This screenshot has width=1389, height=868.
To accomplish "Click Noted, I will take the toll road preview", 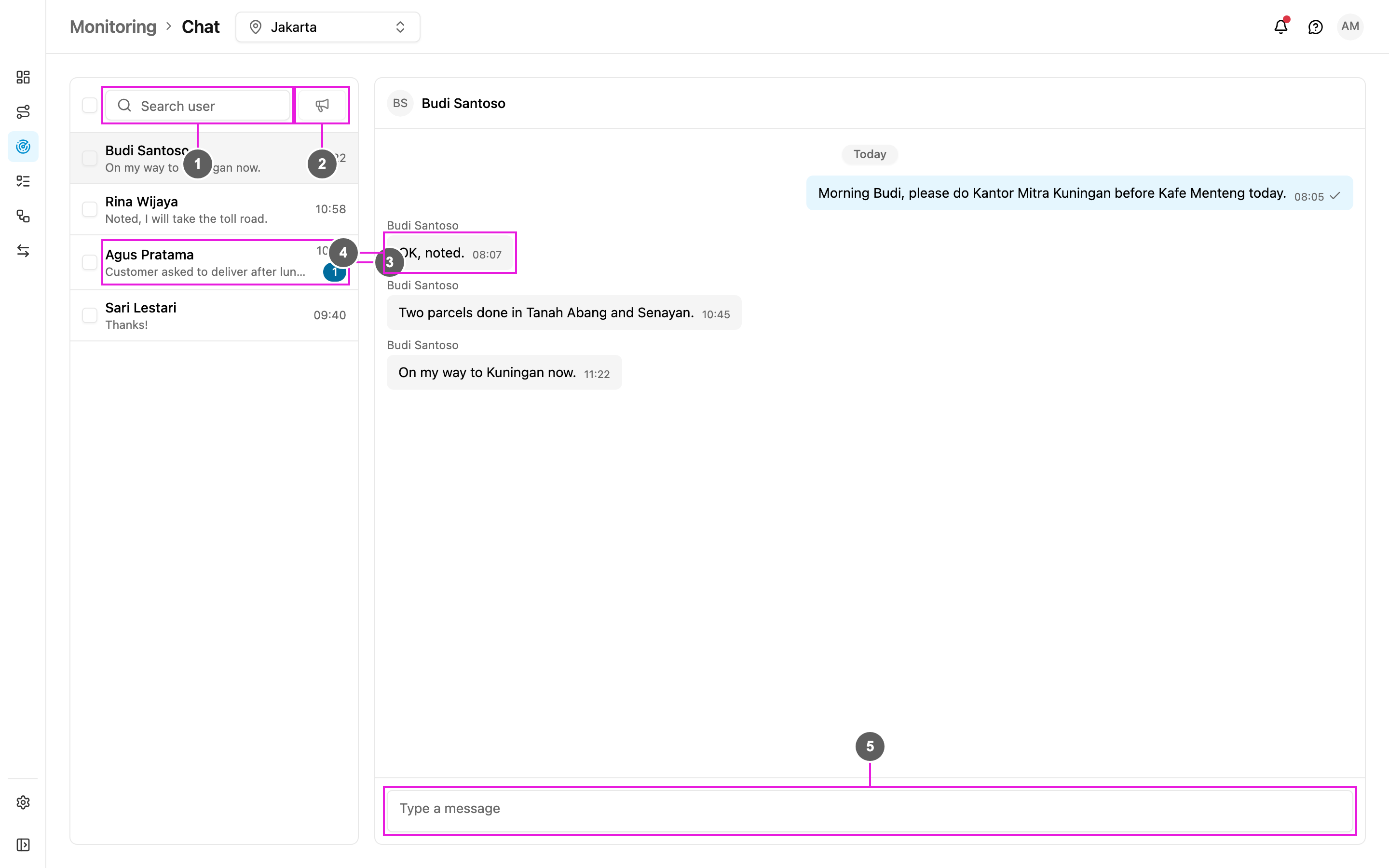I will pos(186,219).
